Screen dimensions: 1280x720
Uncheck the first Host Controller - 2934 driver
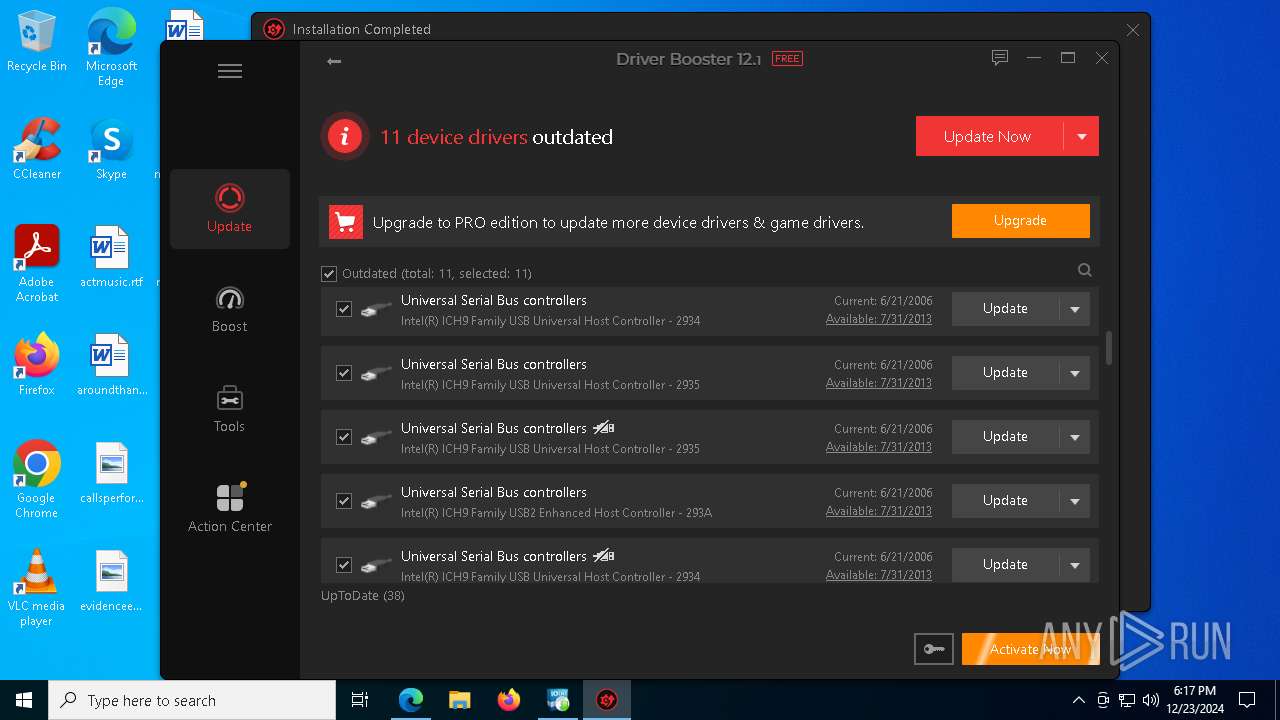[x=344, y=309]
